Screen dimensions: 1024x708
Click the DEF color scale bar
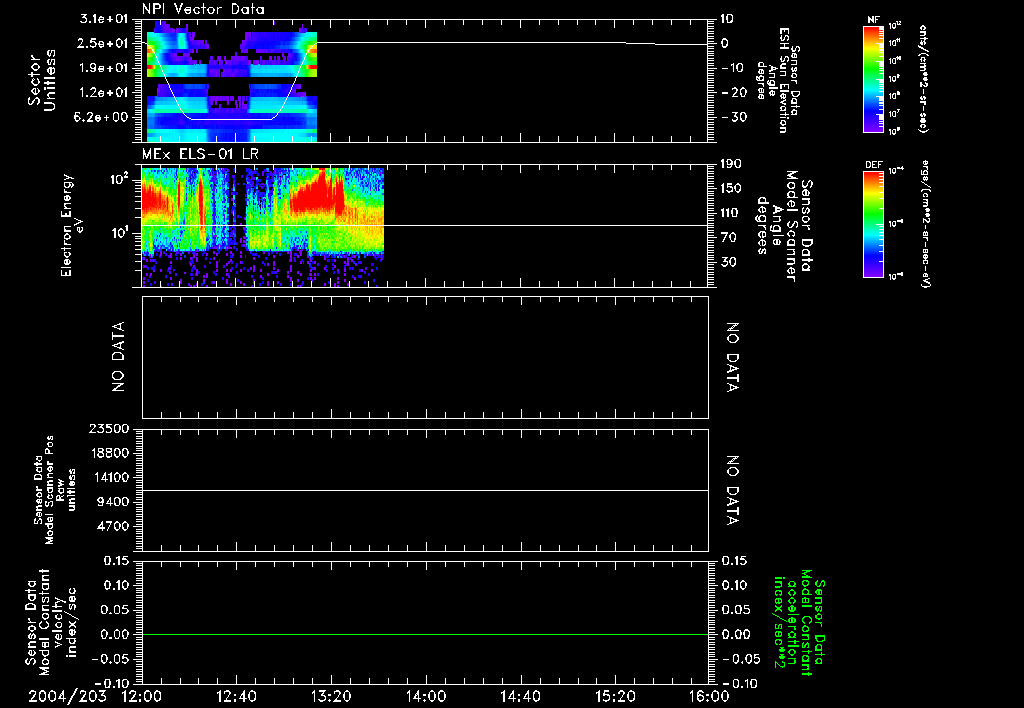tap(874, 223)
